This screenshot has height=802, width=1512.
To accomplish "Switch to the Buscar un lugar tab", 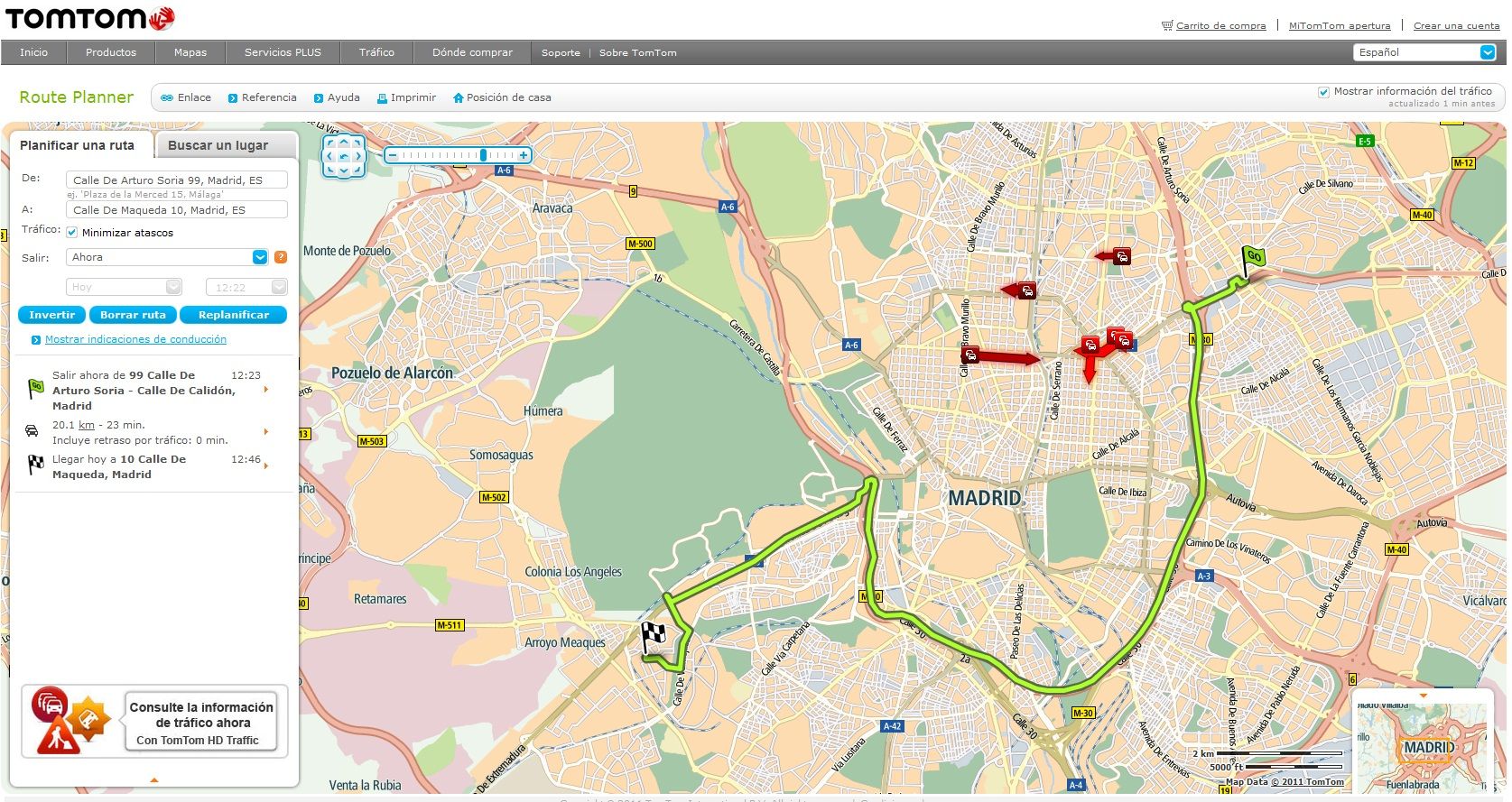I will [x=218, y=145].
